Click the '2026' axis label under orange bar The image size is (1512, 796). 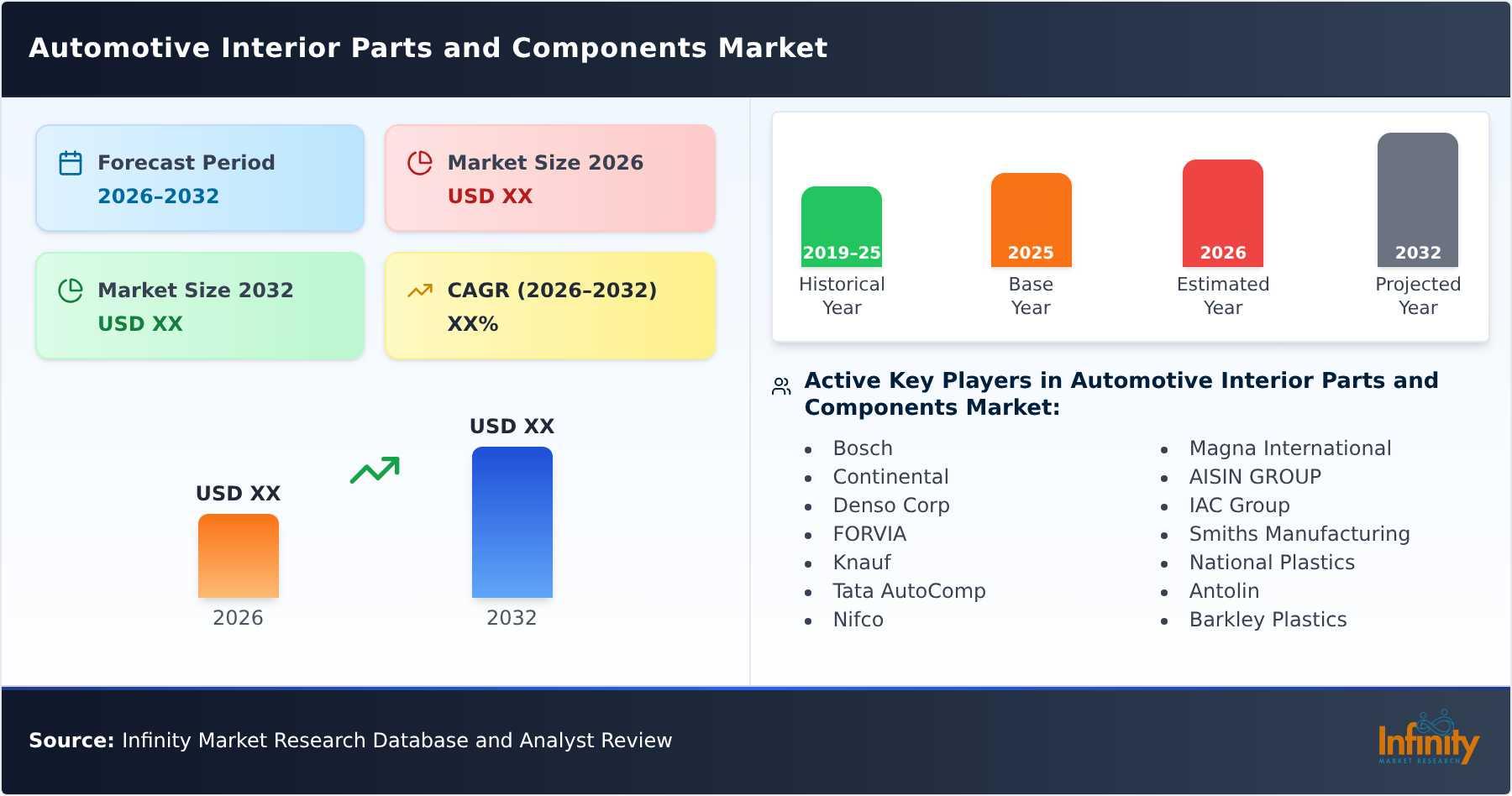tap(238, 618)
